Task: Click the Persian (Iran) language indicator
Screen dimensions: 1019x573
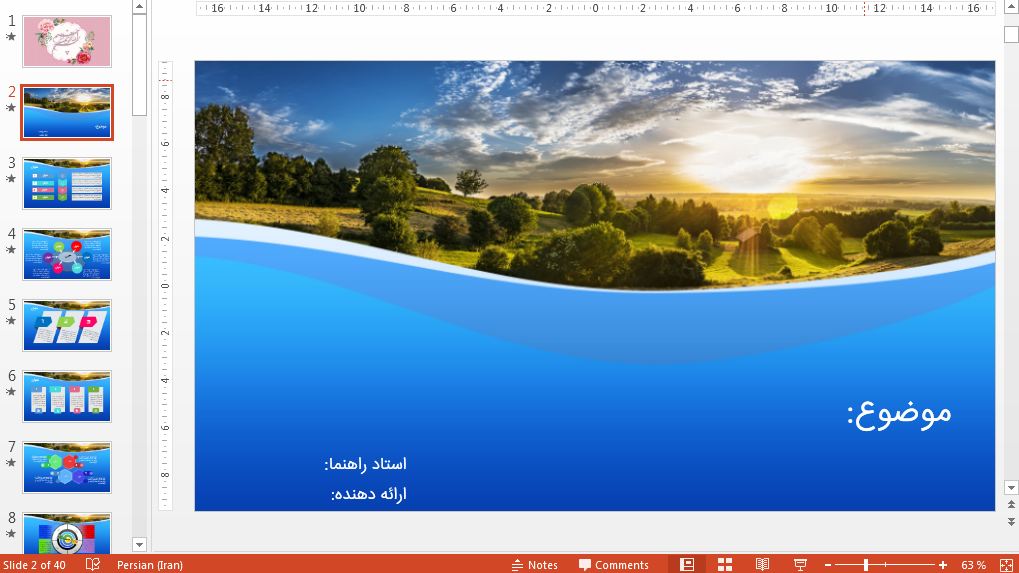Action: (x=150, y=565)
